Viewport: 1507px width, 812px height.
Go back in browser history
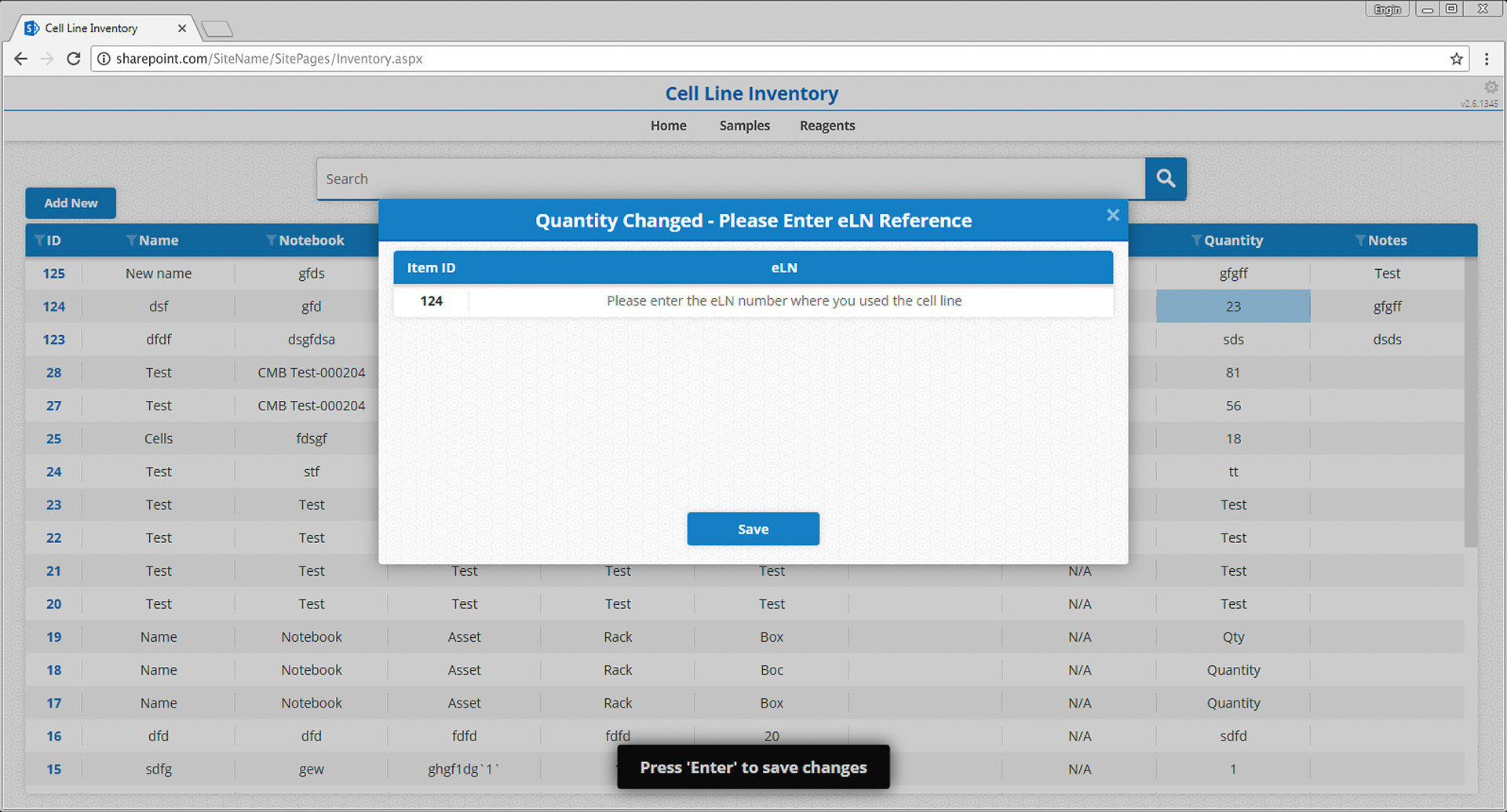pos(21,59)
